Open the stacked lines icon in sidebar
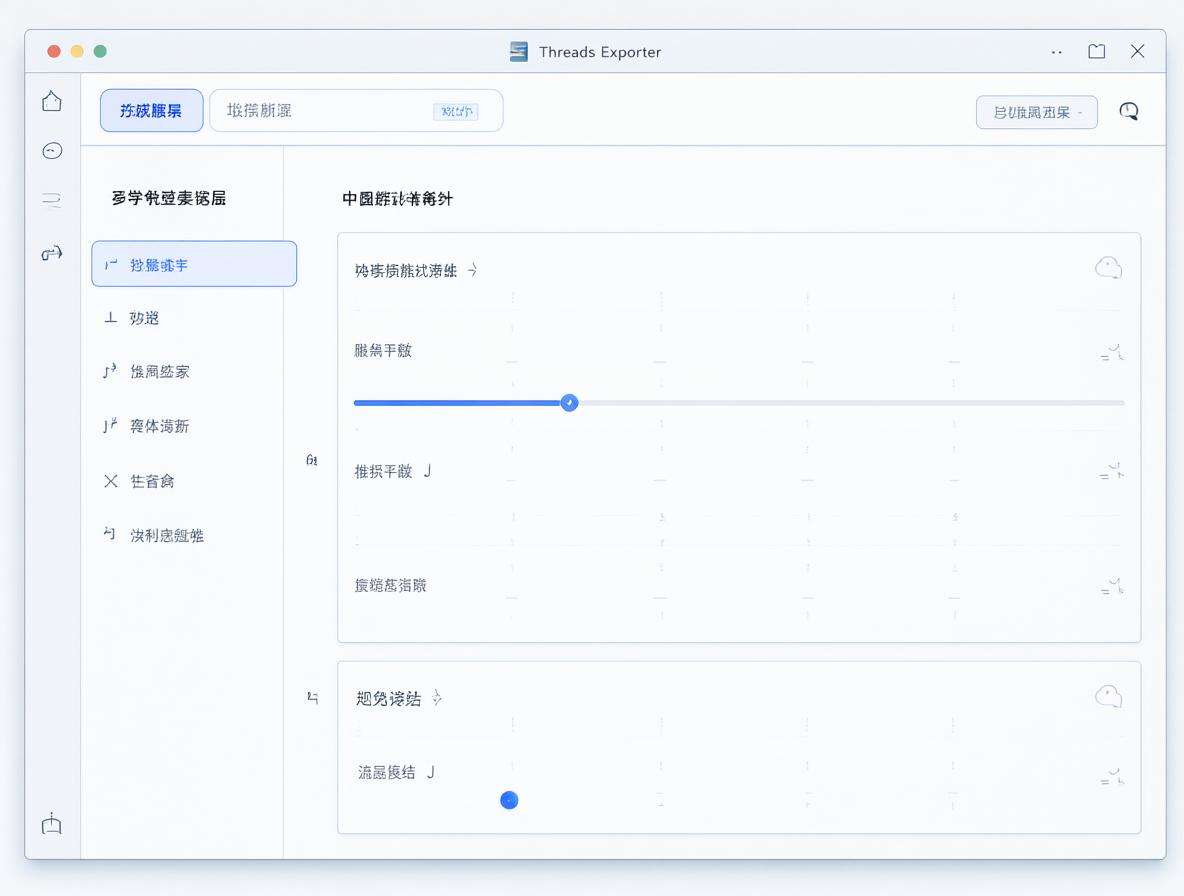Screen dimensions: 1184x896 51,199
